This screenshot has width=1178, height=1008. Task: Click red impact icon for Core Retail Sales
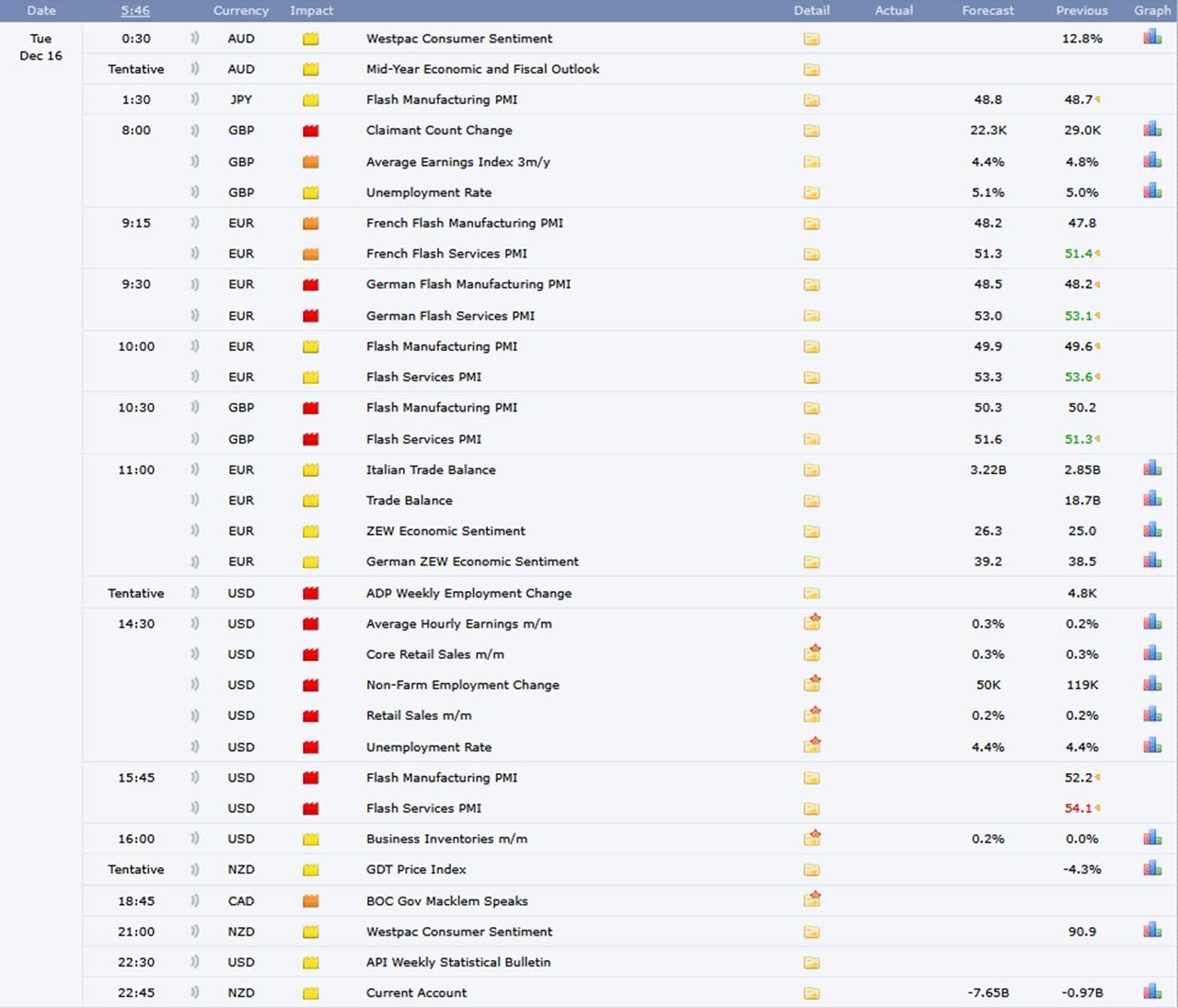[x=310, y=655]
